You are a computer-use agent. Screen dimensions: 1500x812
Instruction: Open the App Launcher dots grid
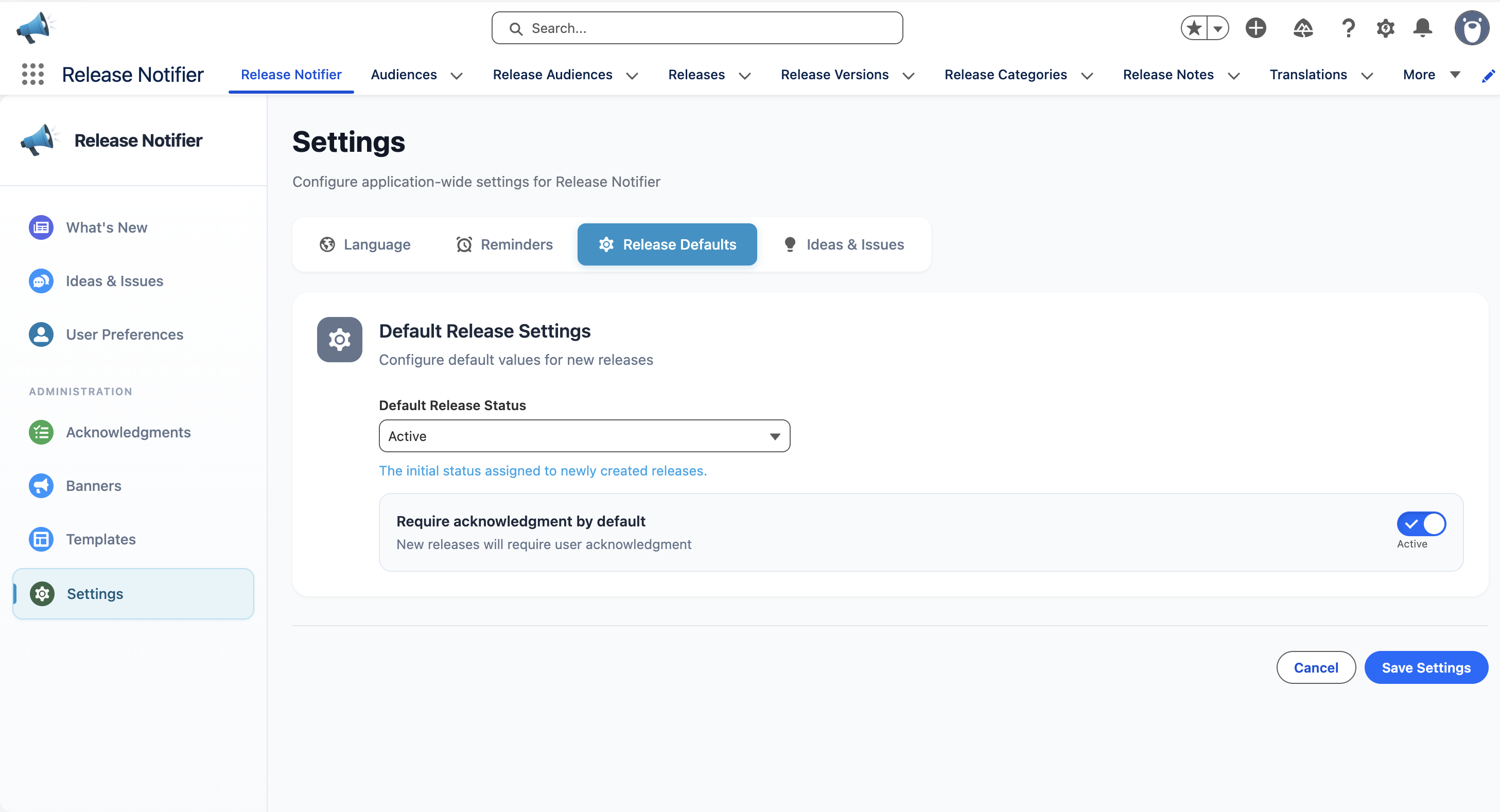[x=32, y=75]
